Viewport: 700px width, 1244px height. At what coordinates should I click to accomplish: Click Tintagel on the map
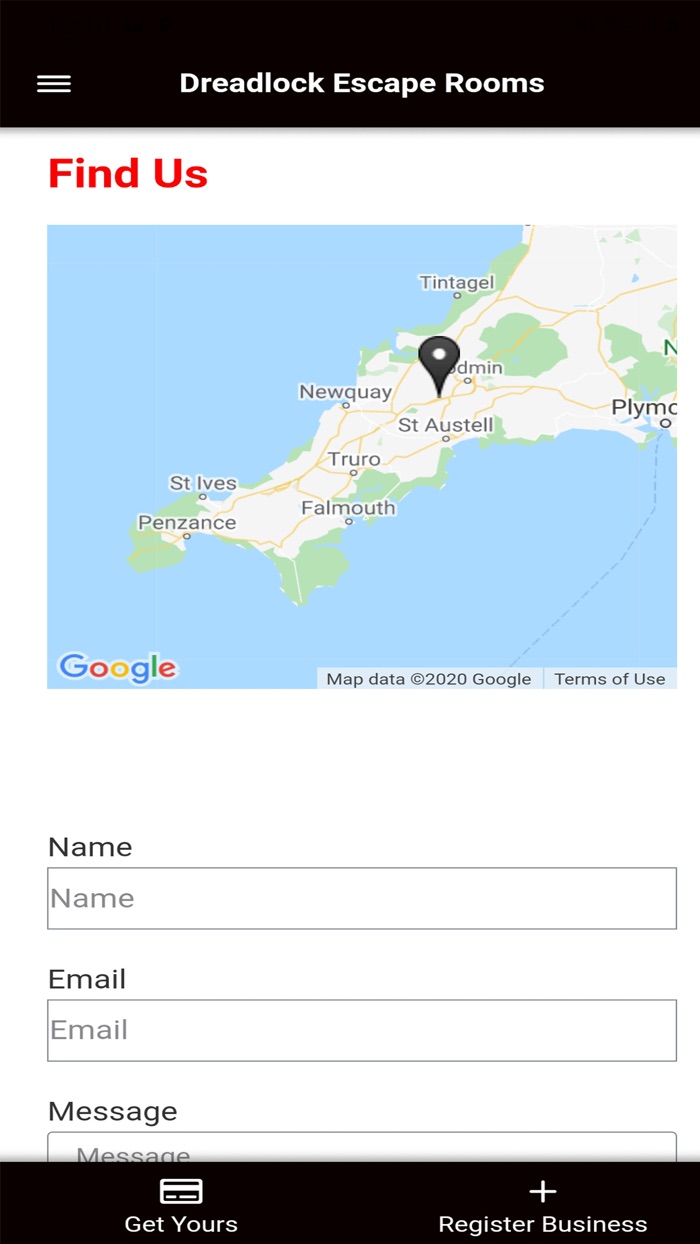[457, 283]
